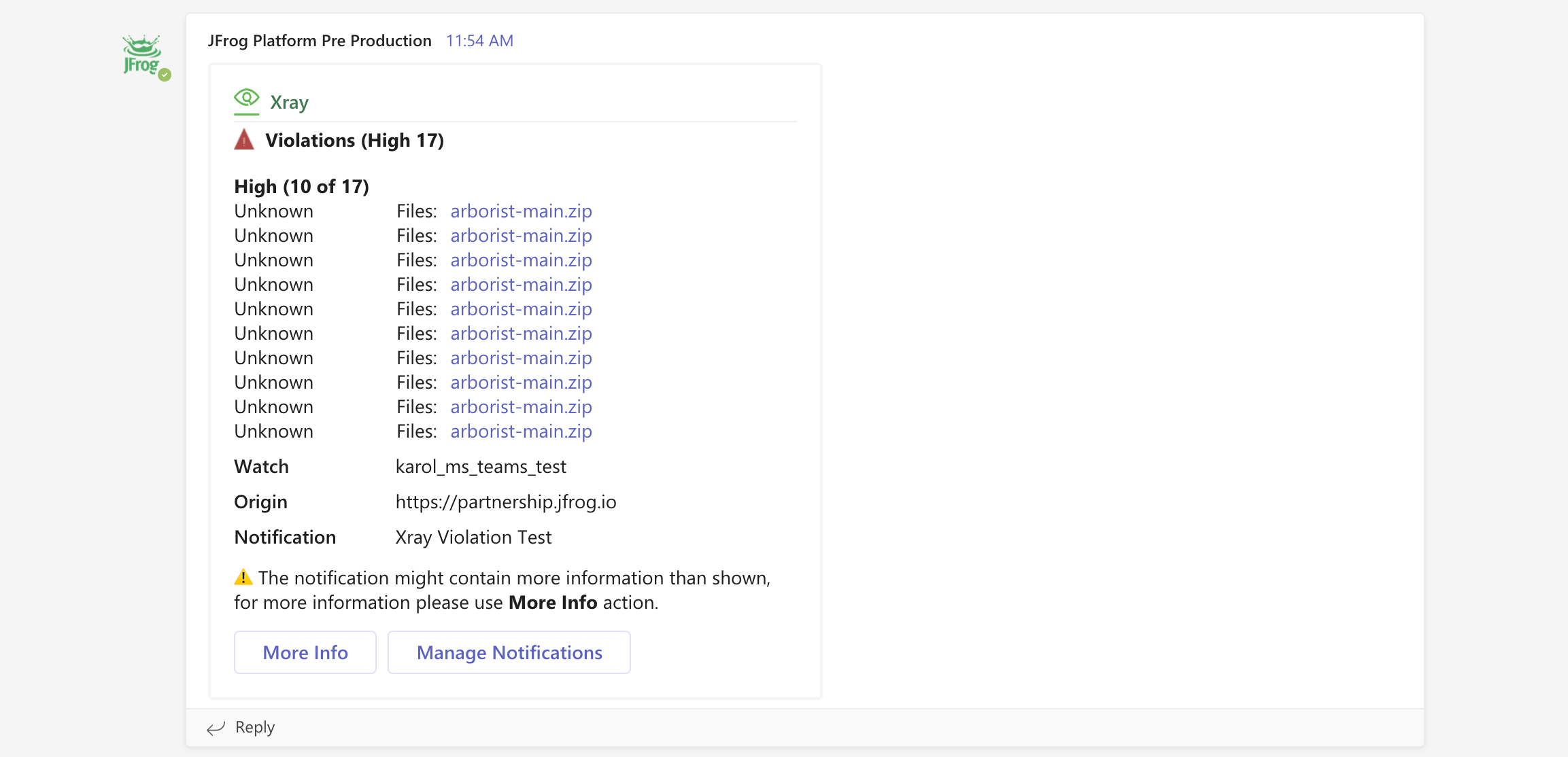
Task: Click the green verified badge on avatar
Action: 165,75
